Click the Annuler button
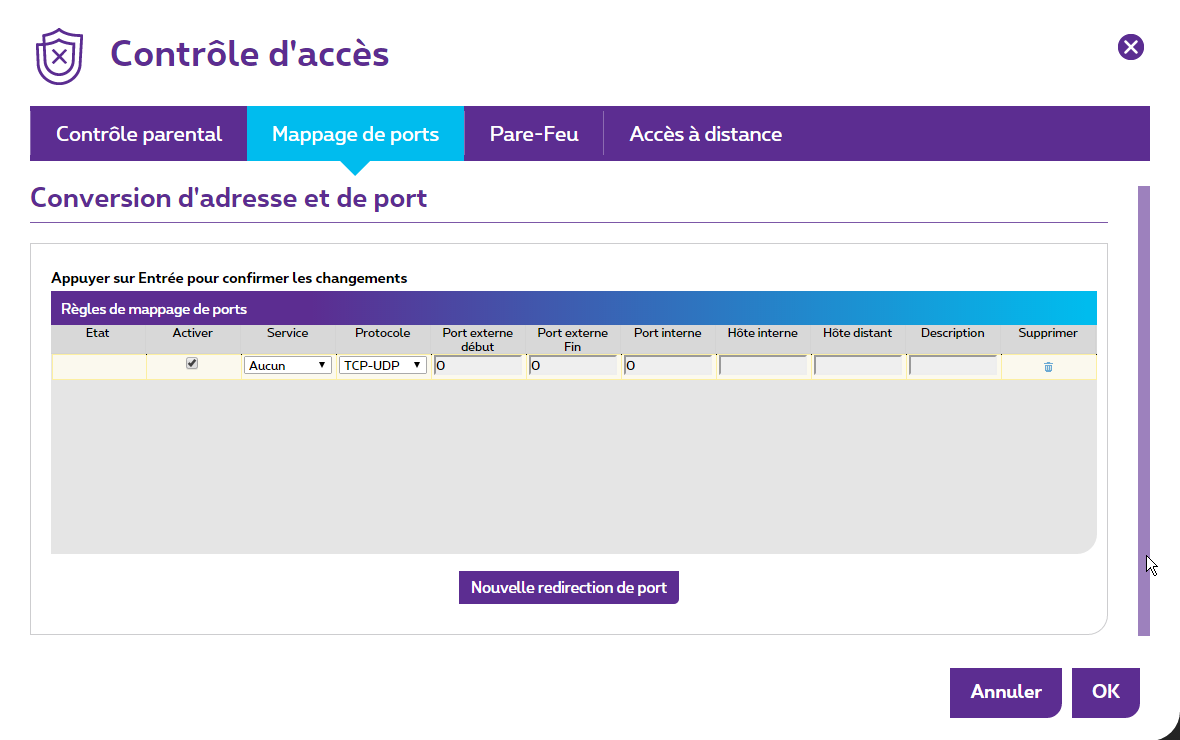Image resolution: width=1180 pixels, height=740 pixels. (1005, 692)
